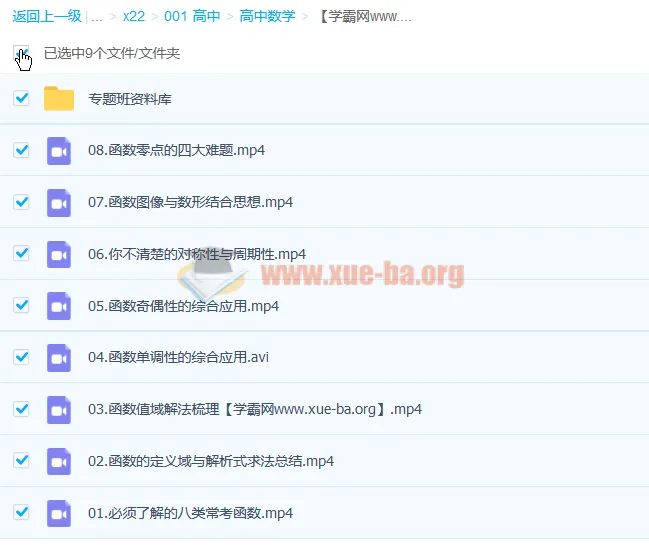Click video icon for 07.函数图像与数形结合思想.mp4
Viewport: 649px width, 550px height.
tap(59, 203)
